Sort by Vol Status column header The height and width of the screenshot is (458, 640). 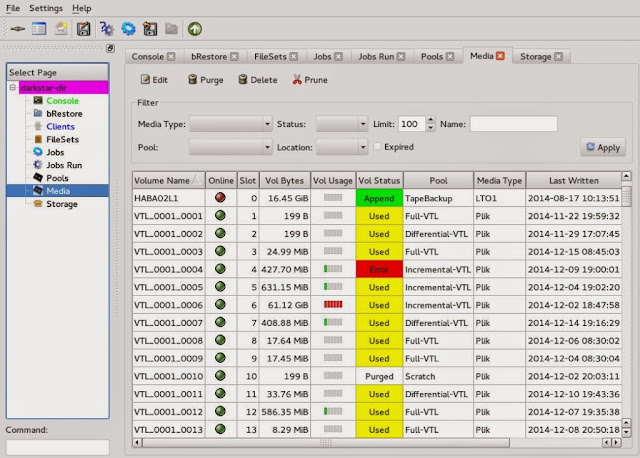point(379,180)
